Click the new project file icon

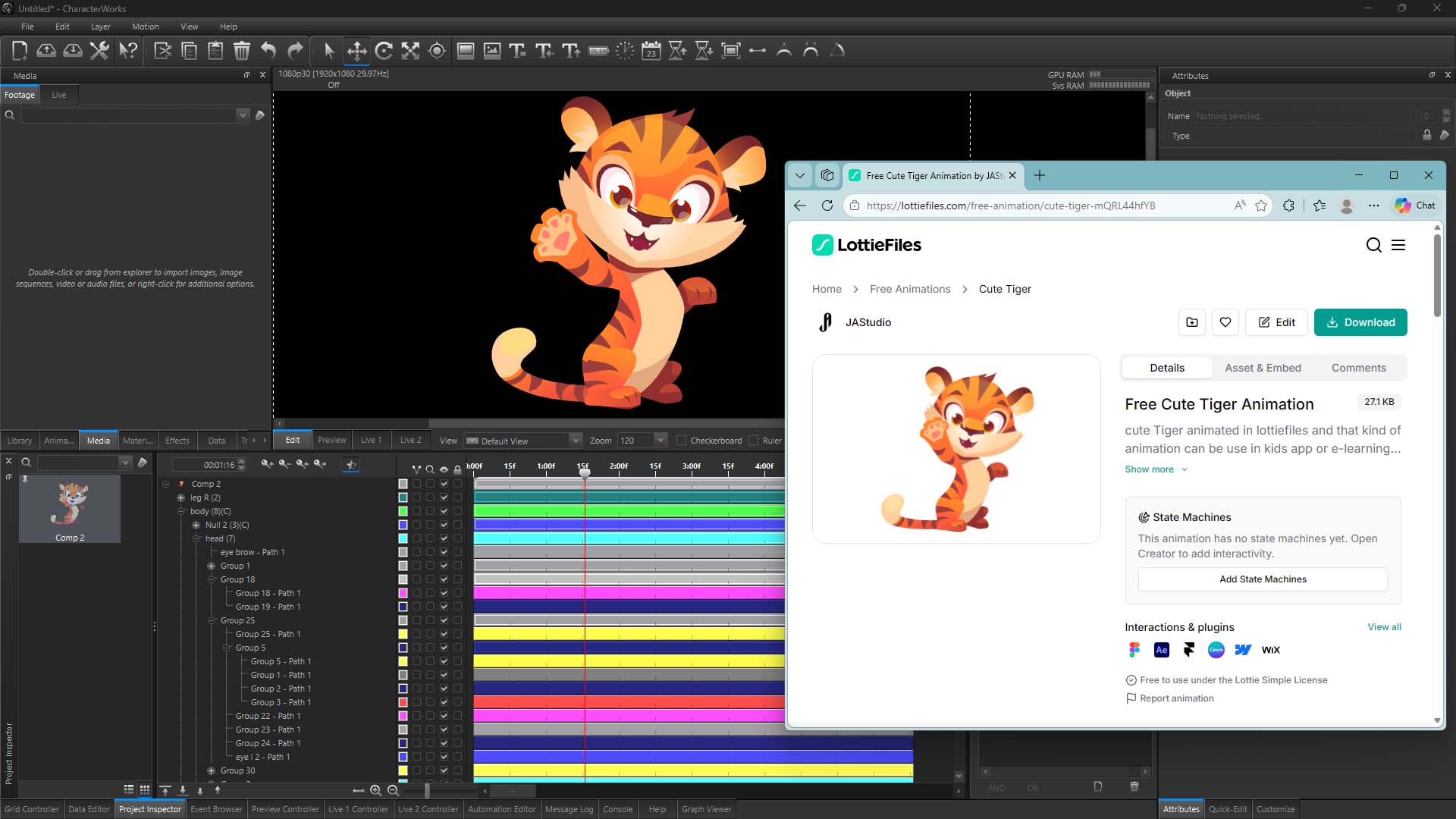20,51
